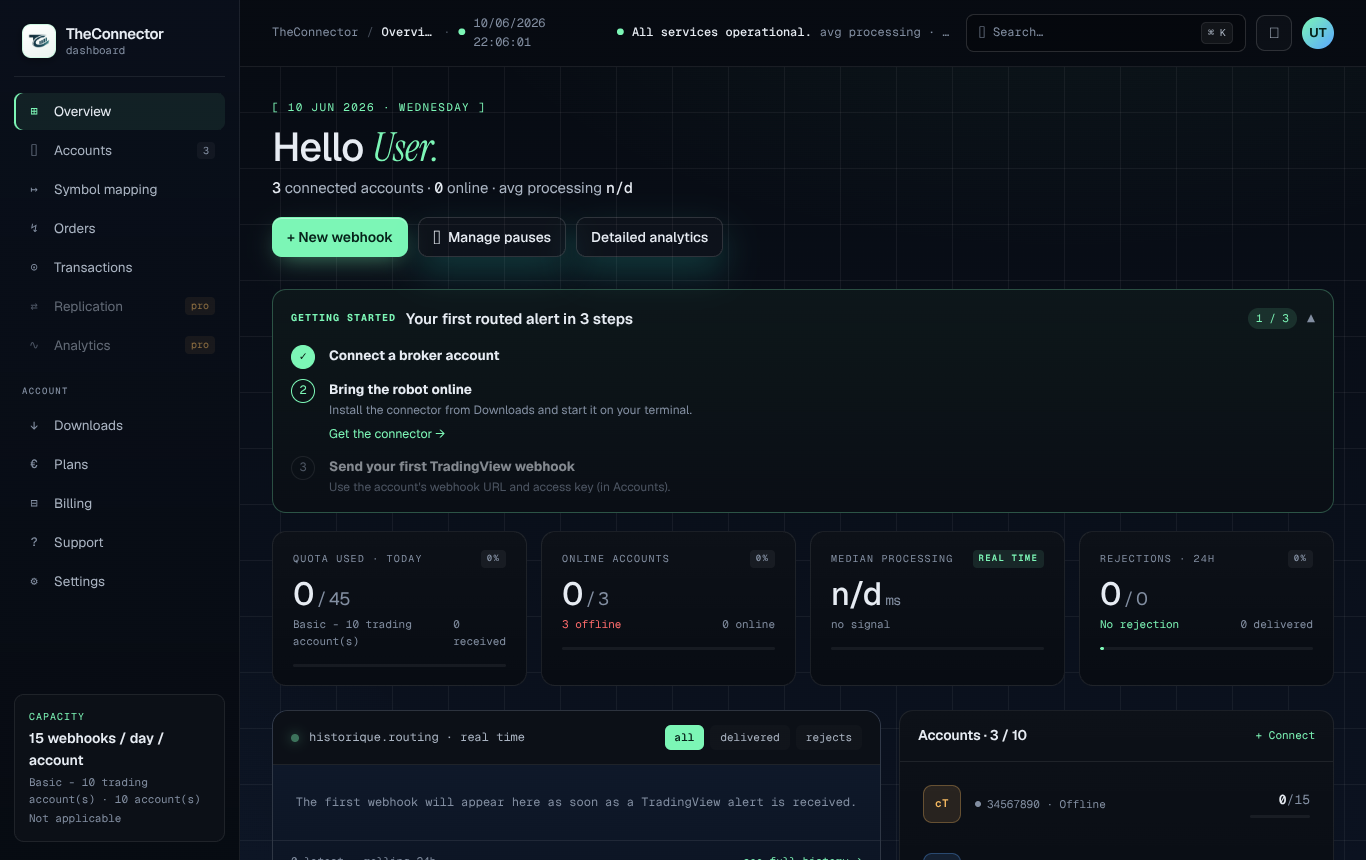Click the Settings gear icon
Viewport: 1366px width, 860px height.
coord(34,581)
